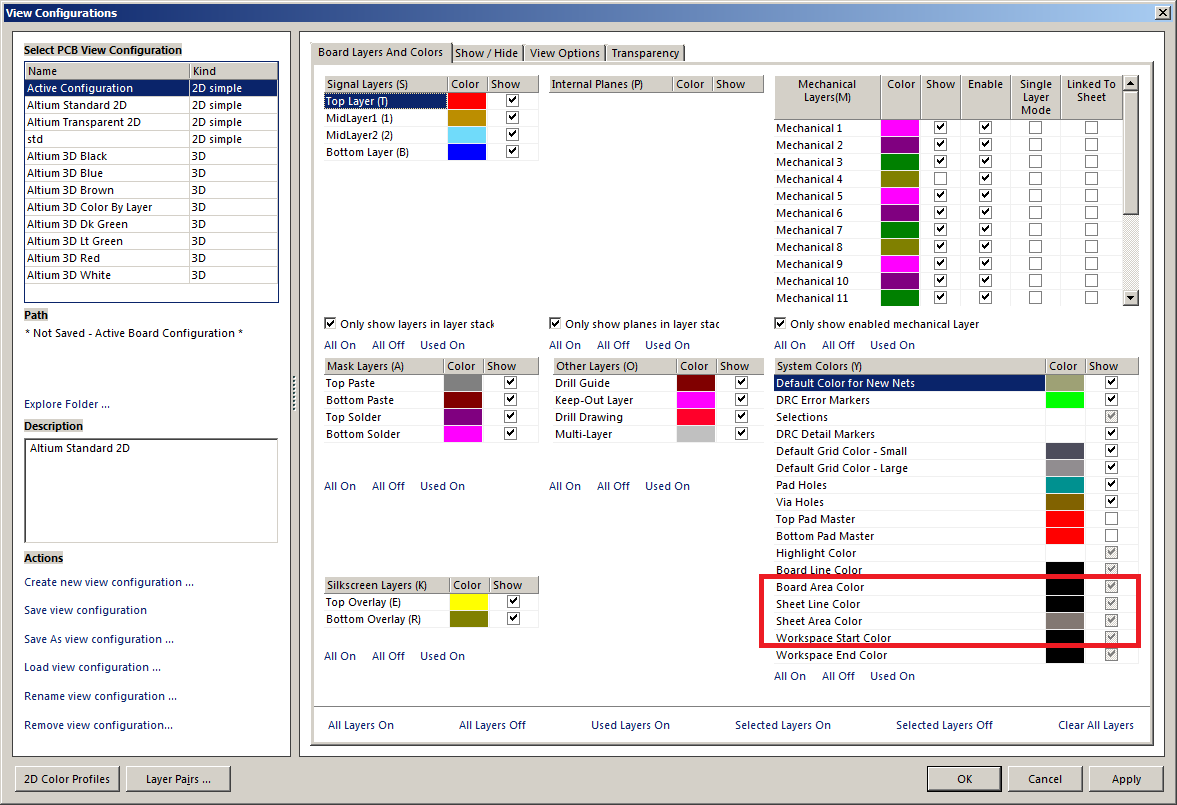Check Linked To Sheet for Mechanical 3

click(x=1091, y=162)
